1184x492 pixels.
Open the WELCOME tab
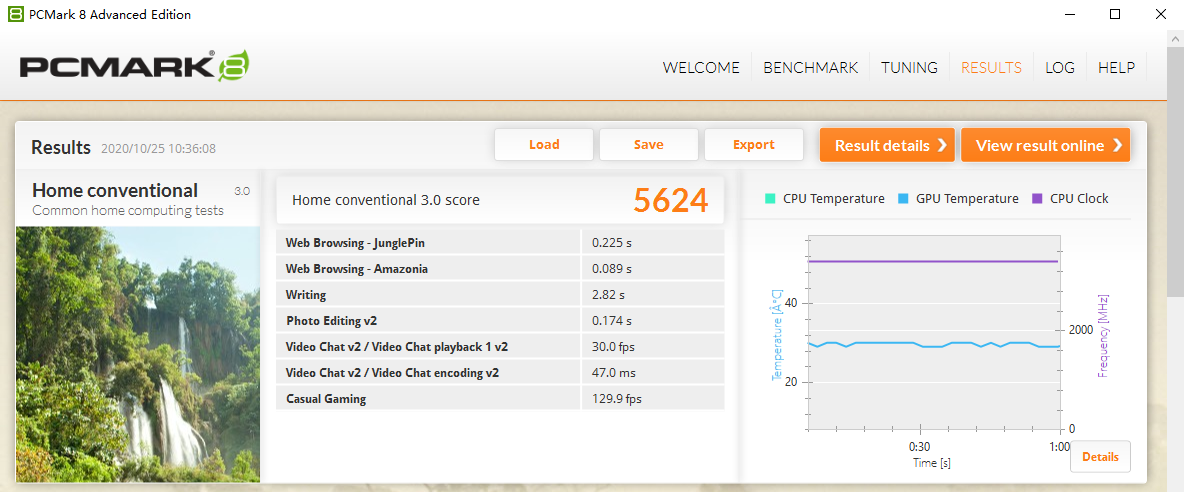pyautogui.click(x=701, y=68)
